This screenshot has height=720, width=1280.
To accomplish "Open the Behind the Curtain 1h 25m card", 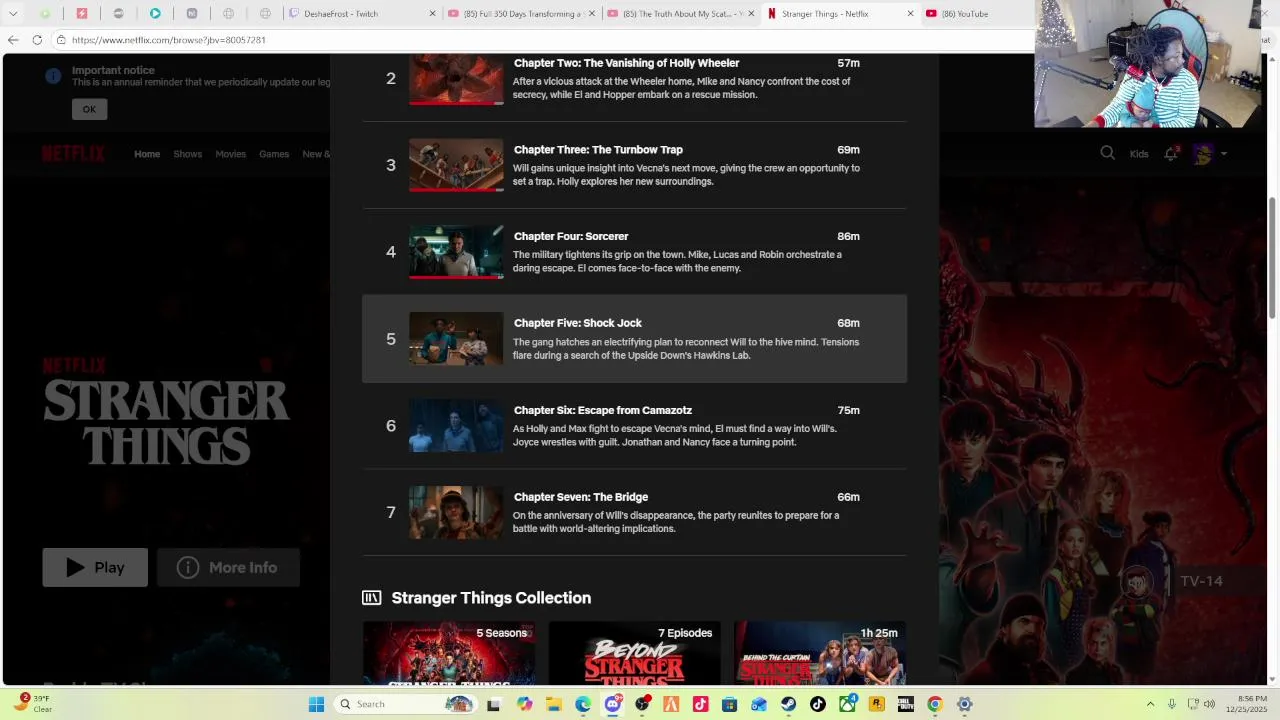I will coord(820,653).
